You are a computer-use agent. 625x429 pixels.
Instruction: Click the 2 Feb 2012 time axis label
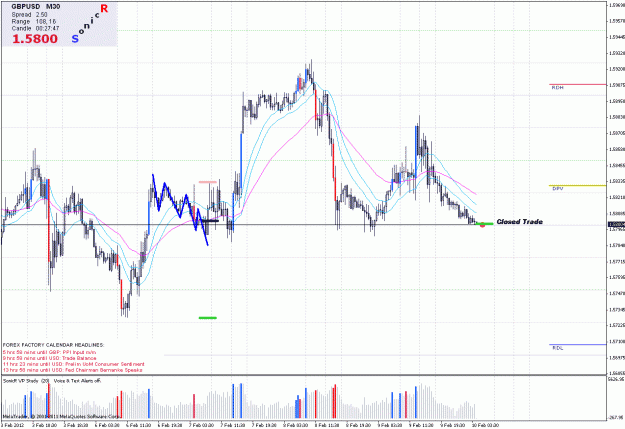click(x=13, y=425)
